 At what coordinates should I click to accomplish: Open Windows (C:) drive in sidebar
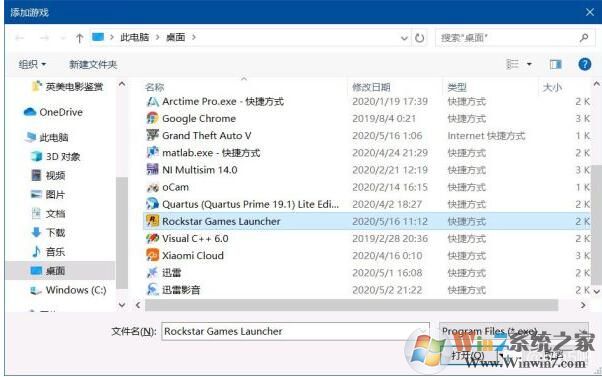68,290
